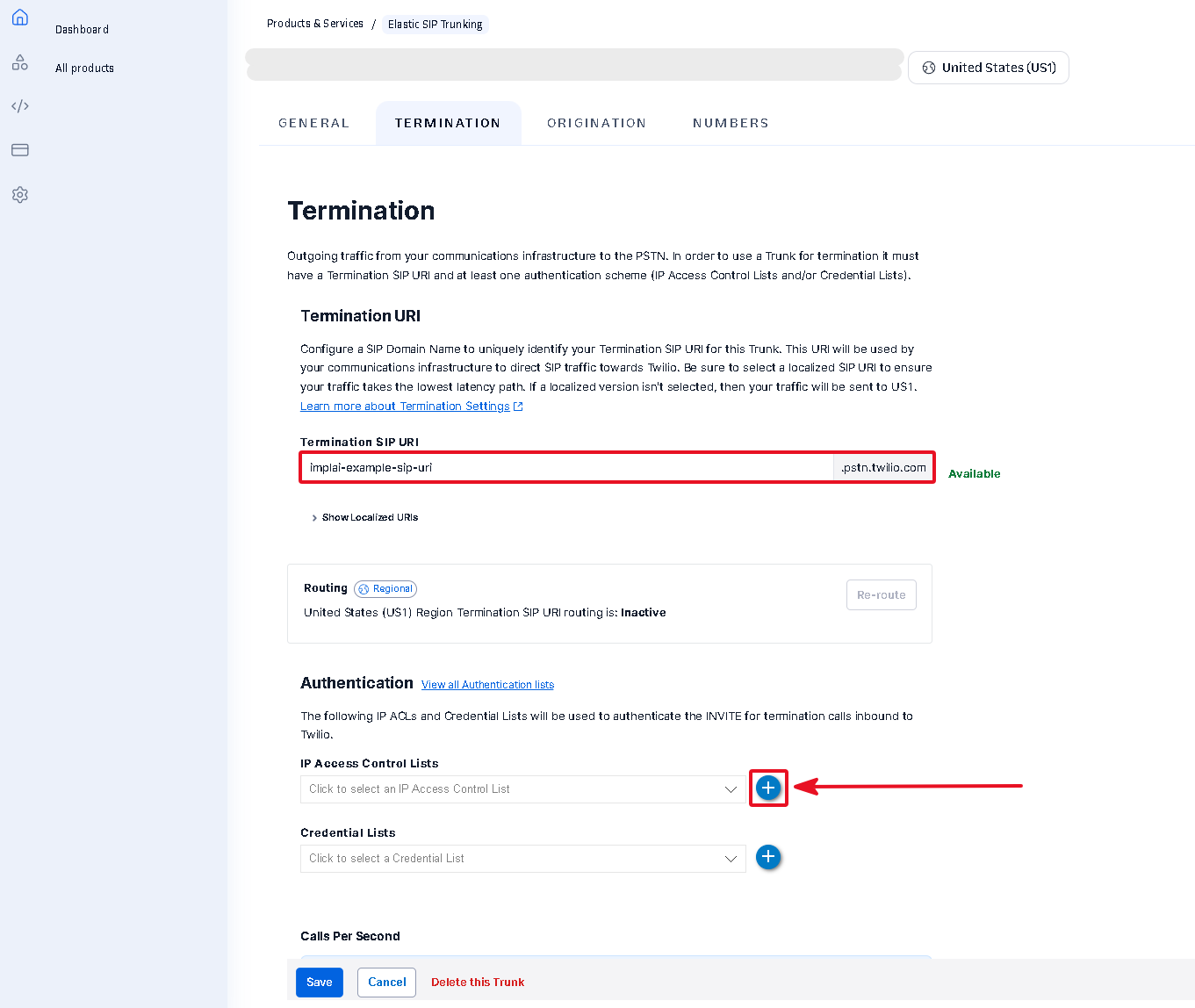Click Elastic SIP Trunking breadcrumb
Viewport: 1195px width, 1008px height.
(436, 25)
